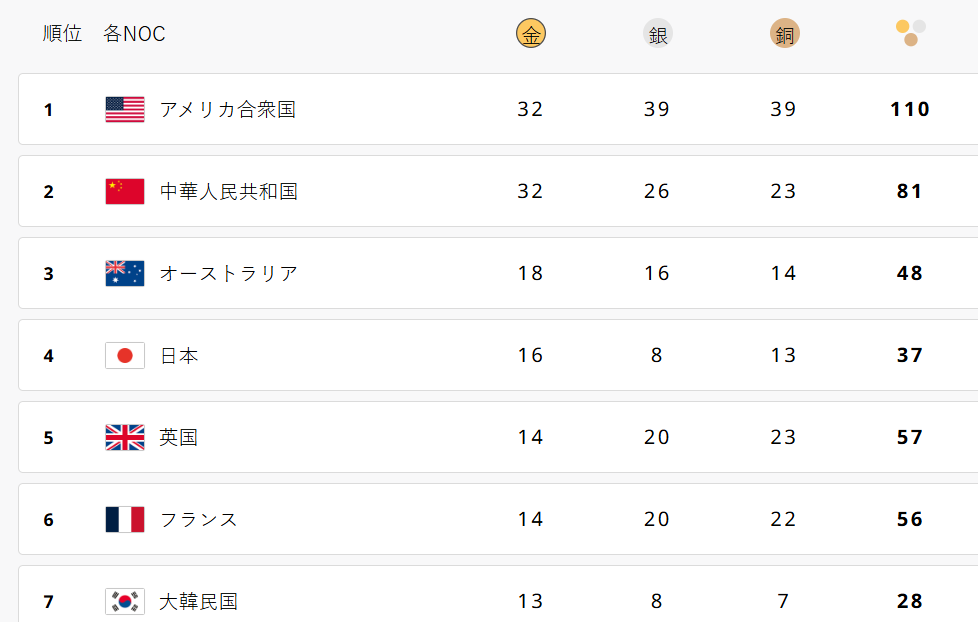Viewport: 978px width, 622px height.
Task: Click the United States flag icon
Action: (x=125, y=109)
